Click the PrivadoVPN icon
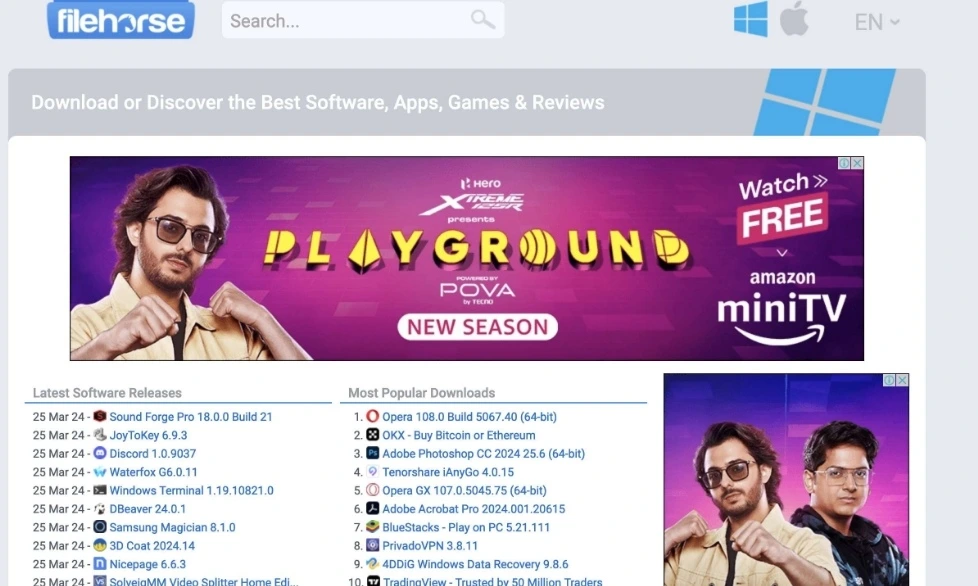 372,545
